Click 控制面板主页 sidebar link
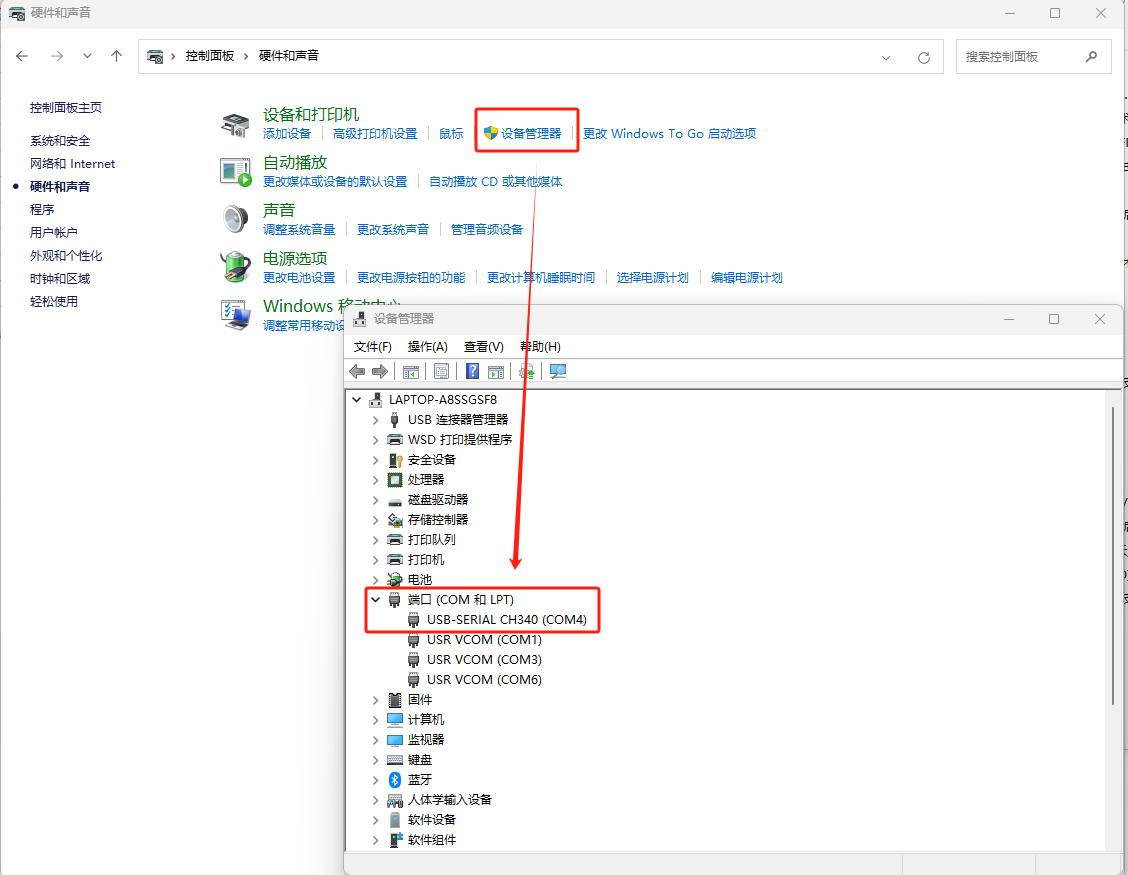Viewport: 1128px width, 875px height. pos(66,108)
